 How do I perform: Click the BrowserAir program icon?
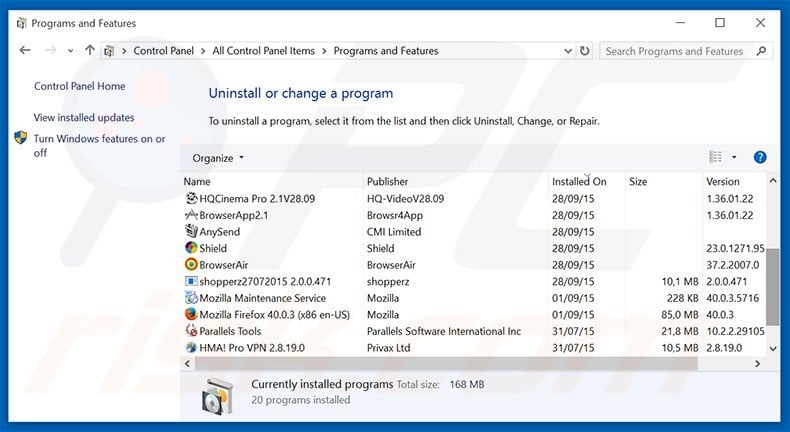(191, 265)
